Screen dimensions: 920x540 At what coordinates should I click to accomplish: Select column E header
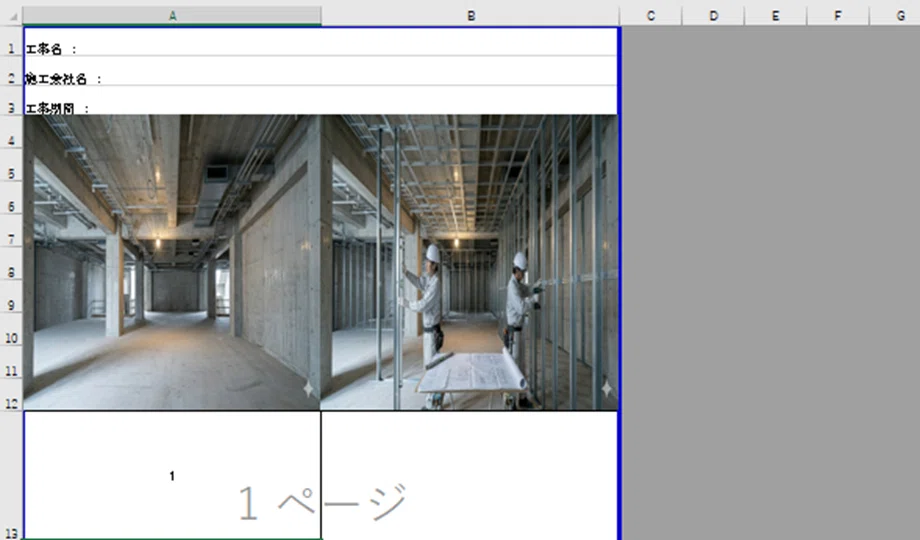point(776,16)
